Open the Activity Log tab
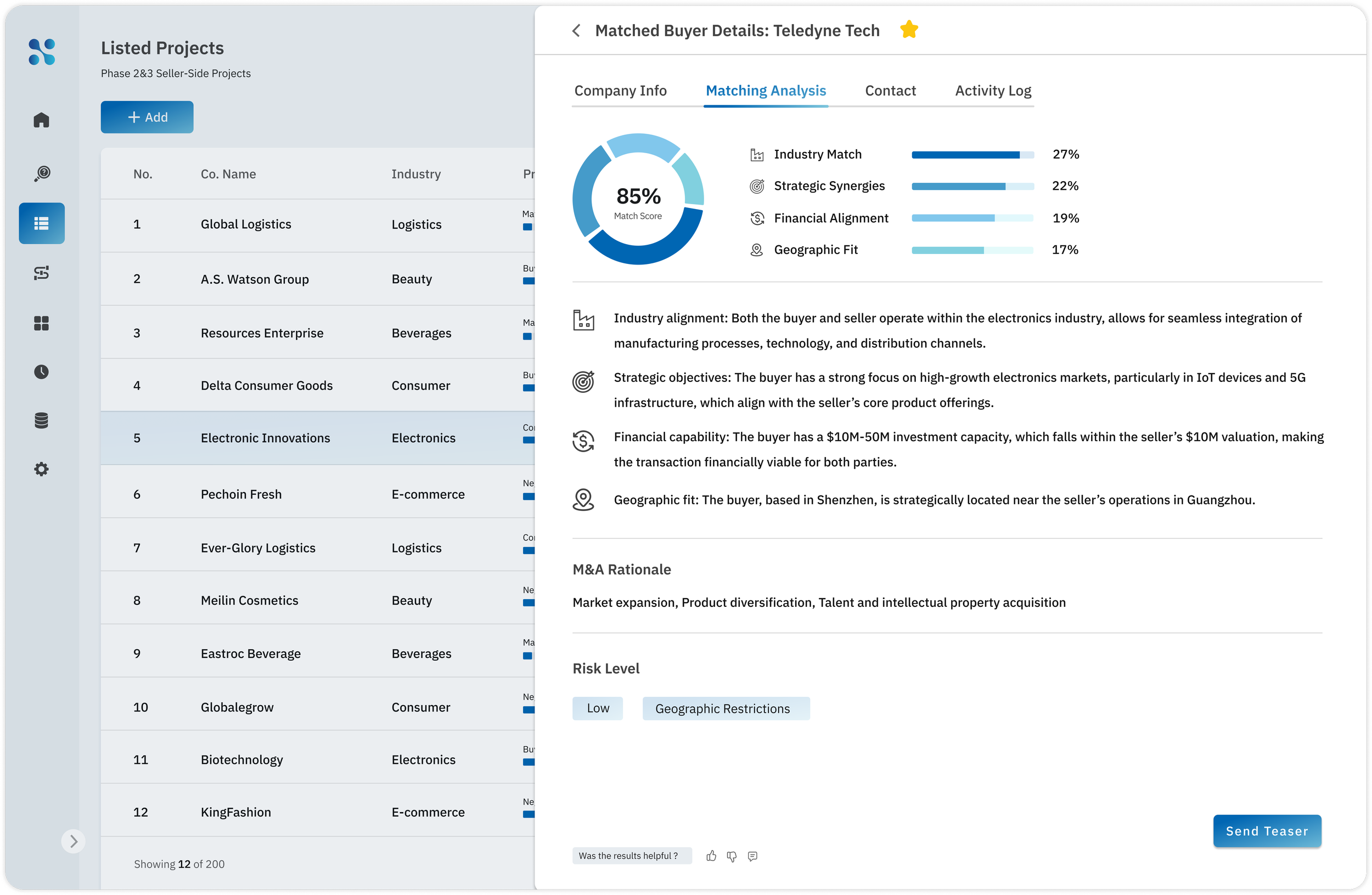The image size is (1372, 895). [993, 91]
